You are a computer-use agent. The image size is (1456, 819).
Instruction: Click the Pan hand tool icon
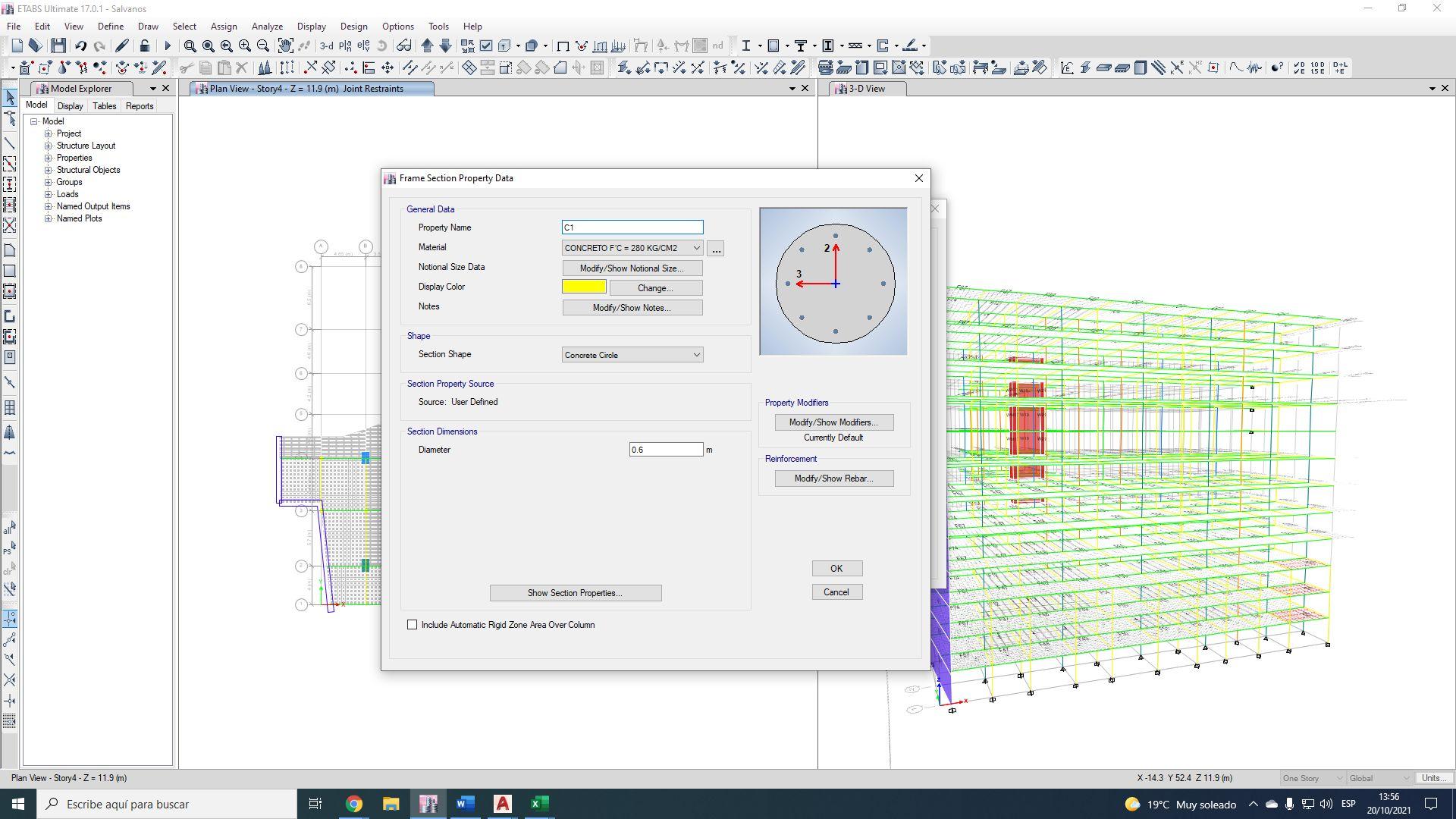coord(285,45)
